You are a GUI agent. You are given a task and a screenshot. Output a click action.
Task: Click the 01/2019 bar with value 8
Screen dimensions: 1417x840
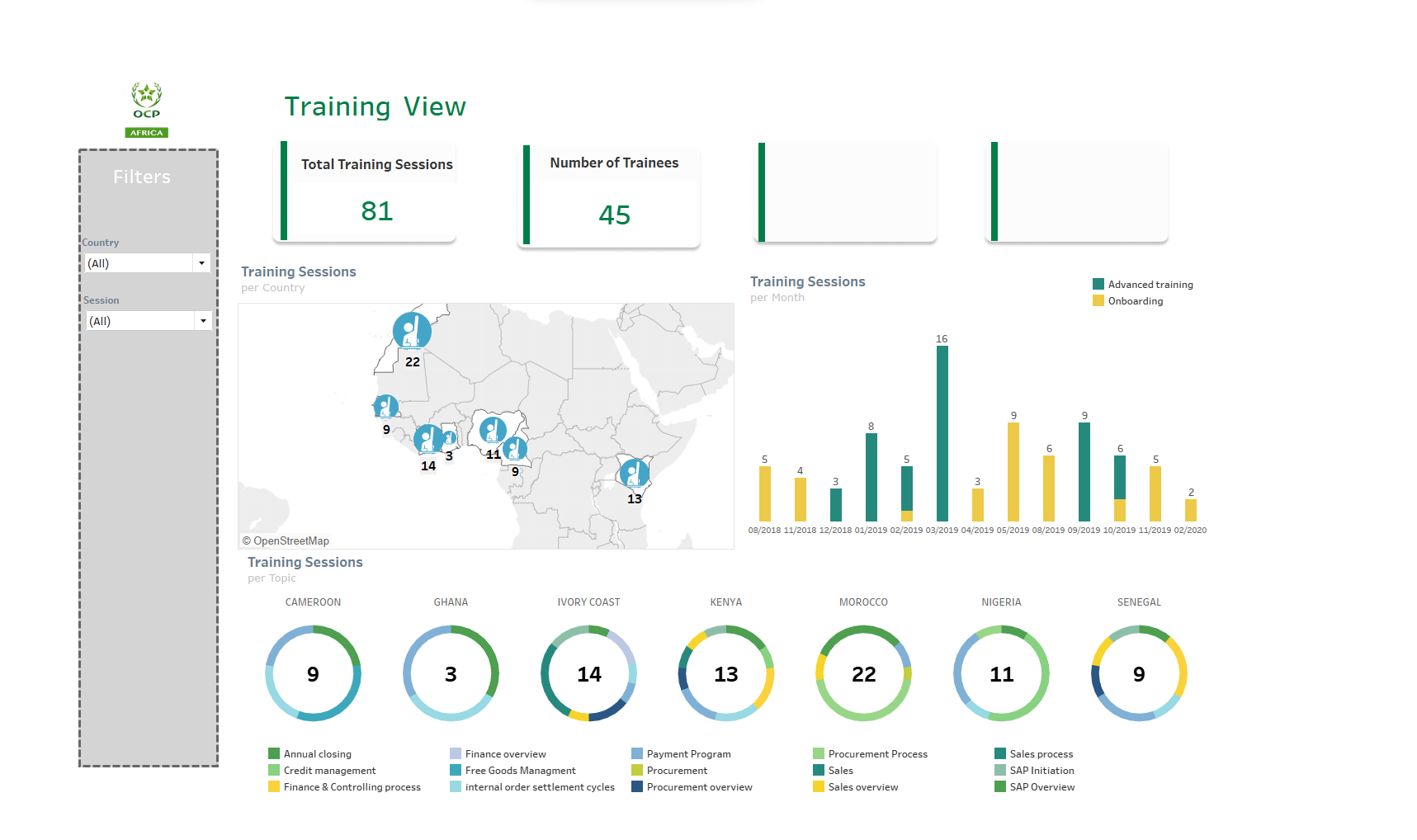click(x=871, y=477)
